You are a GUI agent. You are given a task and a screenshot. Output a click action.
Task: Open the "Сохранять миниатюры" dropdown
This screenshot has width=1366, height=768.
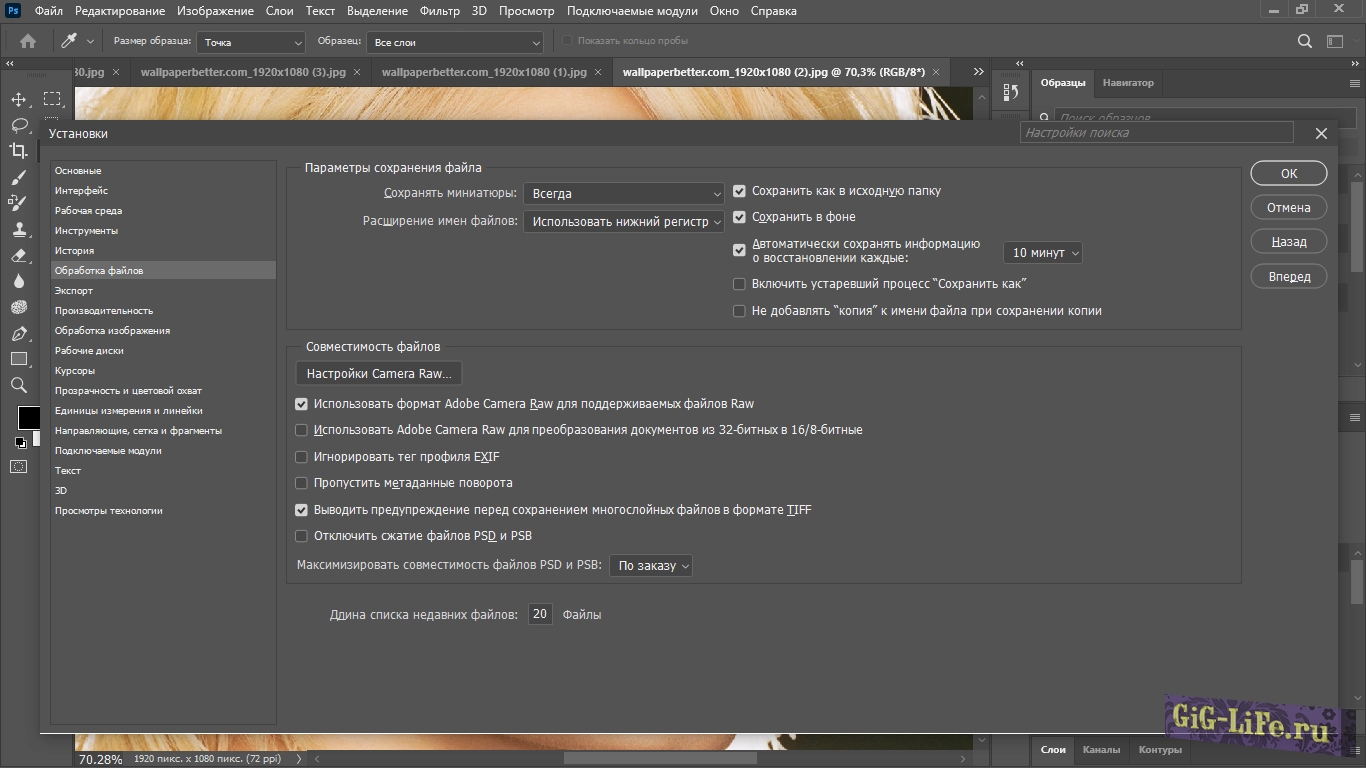pyautogui.click(x=623, y=194)
